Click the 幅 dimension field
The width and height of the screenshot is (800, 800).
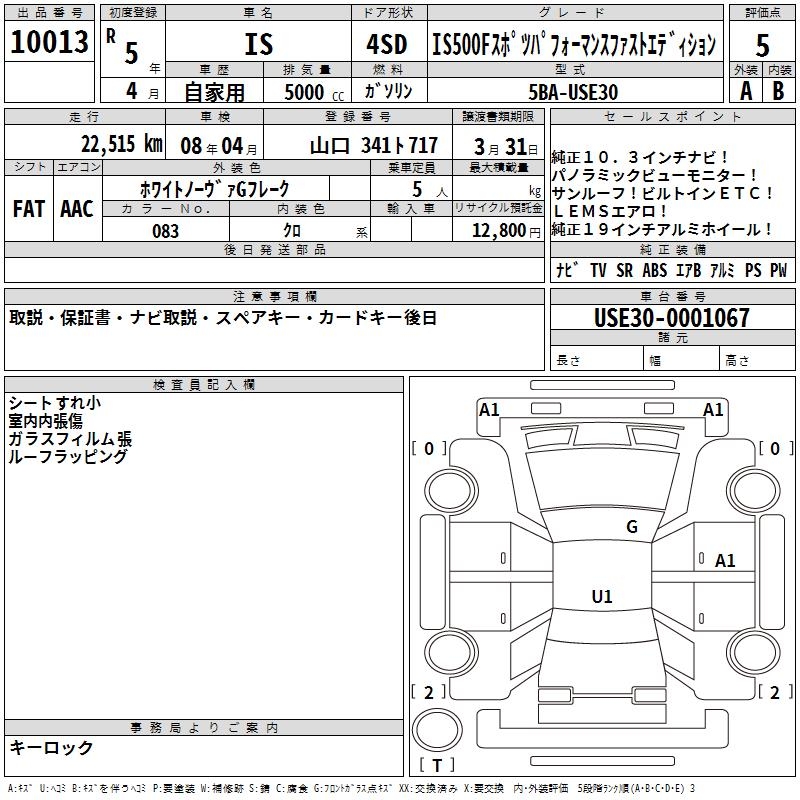coord(682,359)
